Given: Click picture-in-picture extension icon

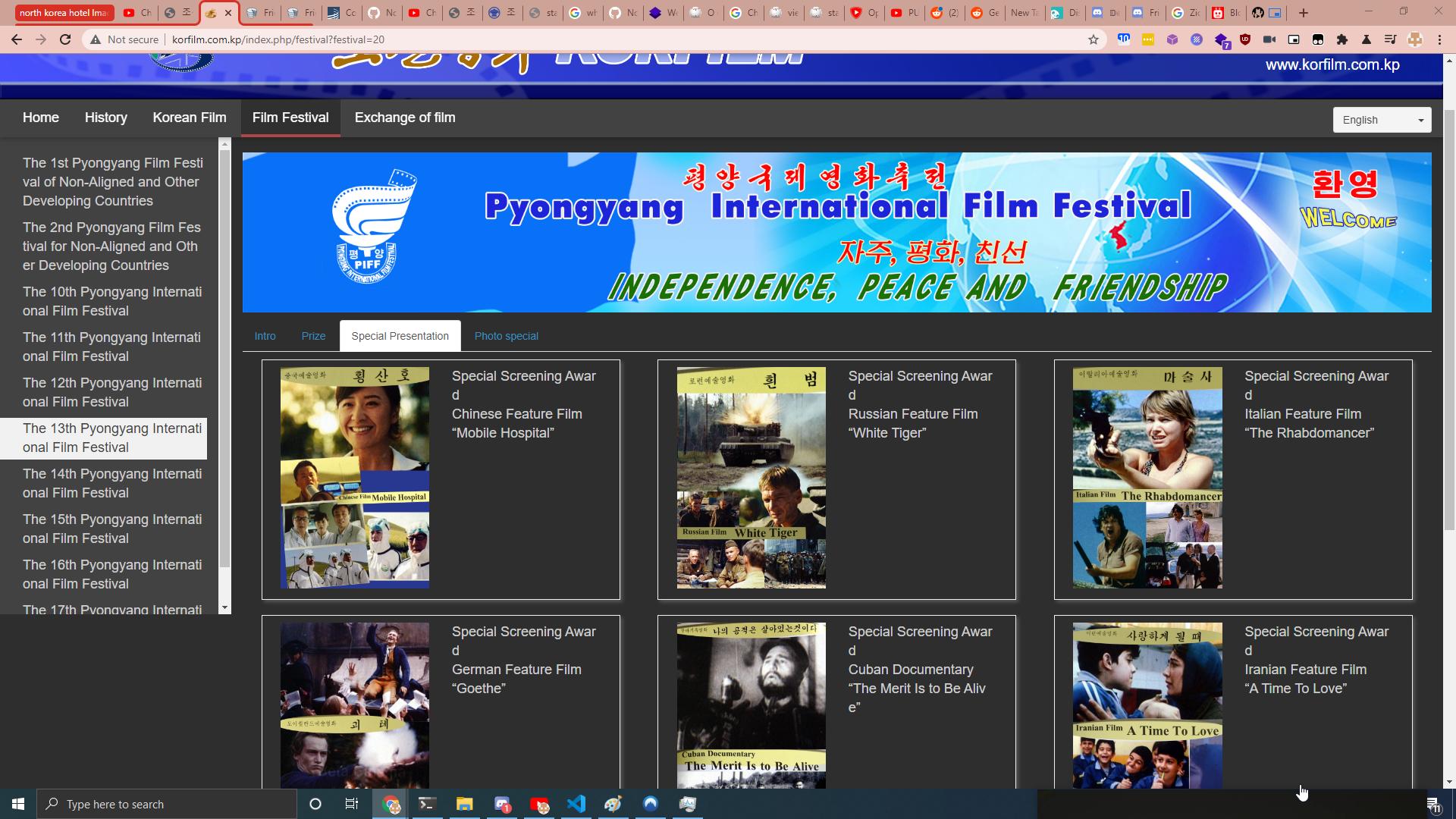Looking at the screenshot, I should pos(1294,39).
